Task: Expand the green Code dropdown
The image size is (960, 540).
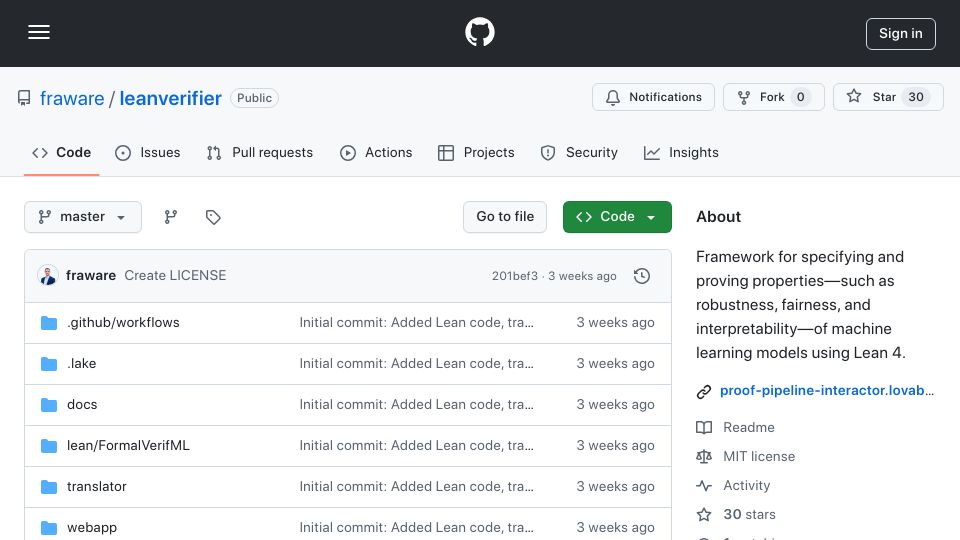Action: [x=617, y=217]
